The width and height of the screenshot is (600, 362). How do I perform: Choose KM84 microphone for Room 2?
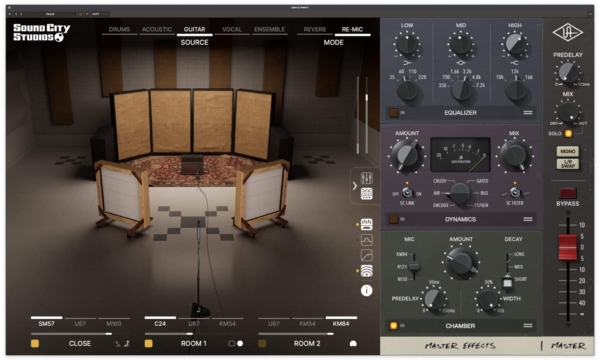point(341,322)
